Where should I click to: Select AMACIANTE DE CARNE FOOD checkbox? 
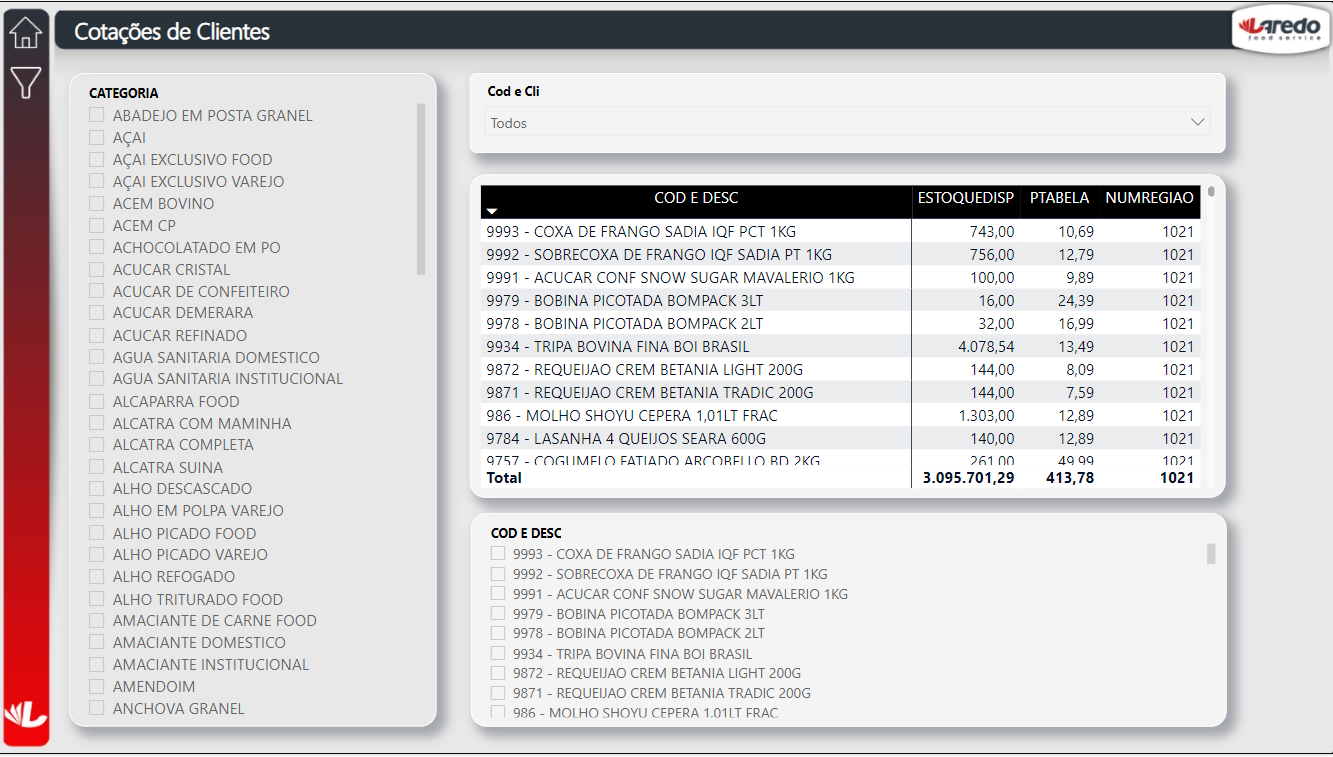tap(97, 620)
